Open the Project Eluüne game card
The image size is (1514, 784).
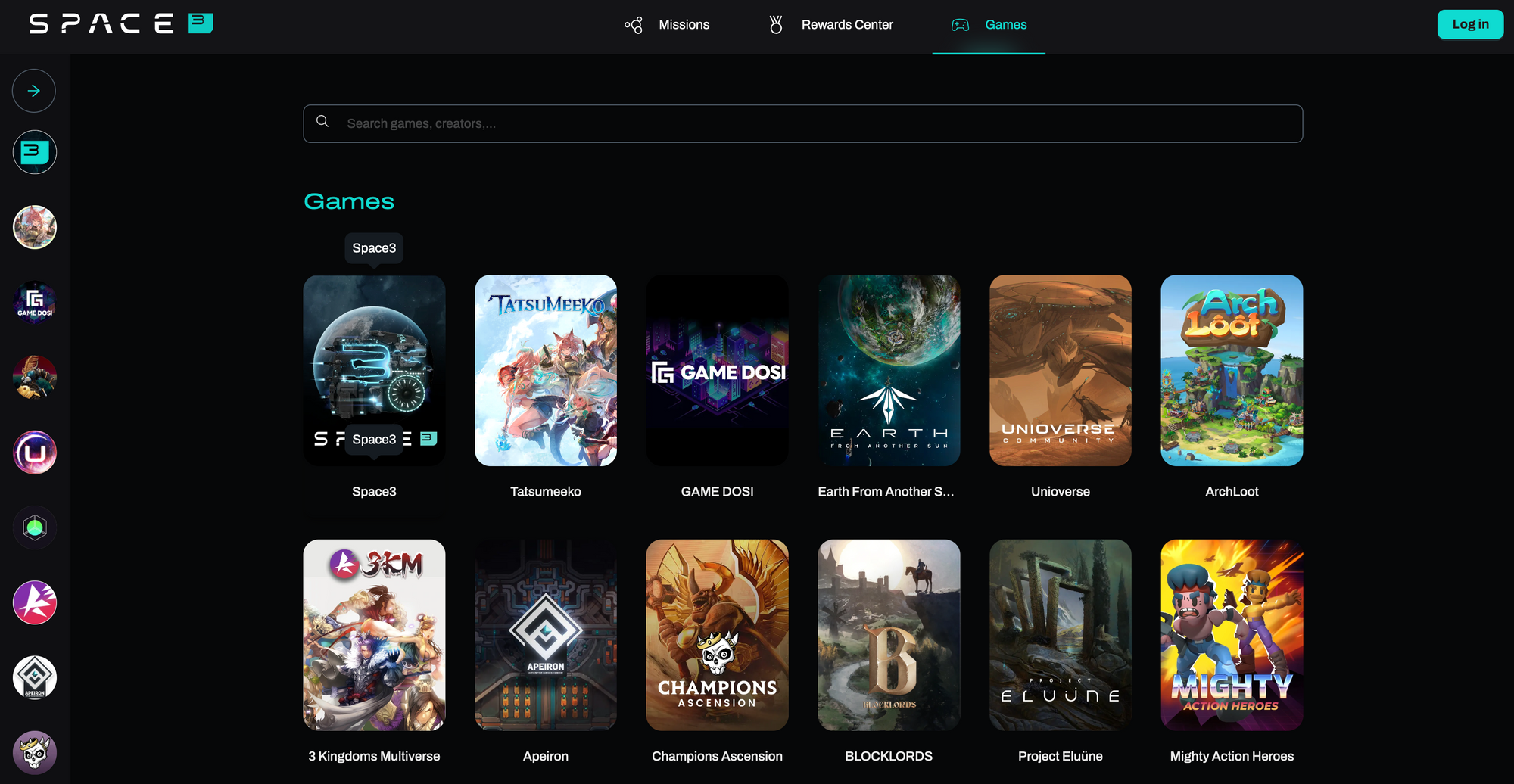tap(1061, 635)
